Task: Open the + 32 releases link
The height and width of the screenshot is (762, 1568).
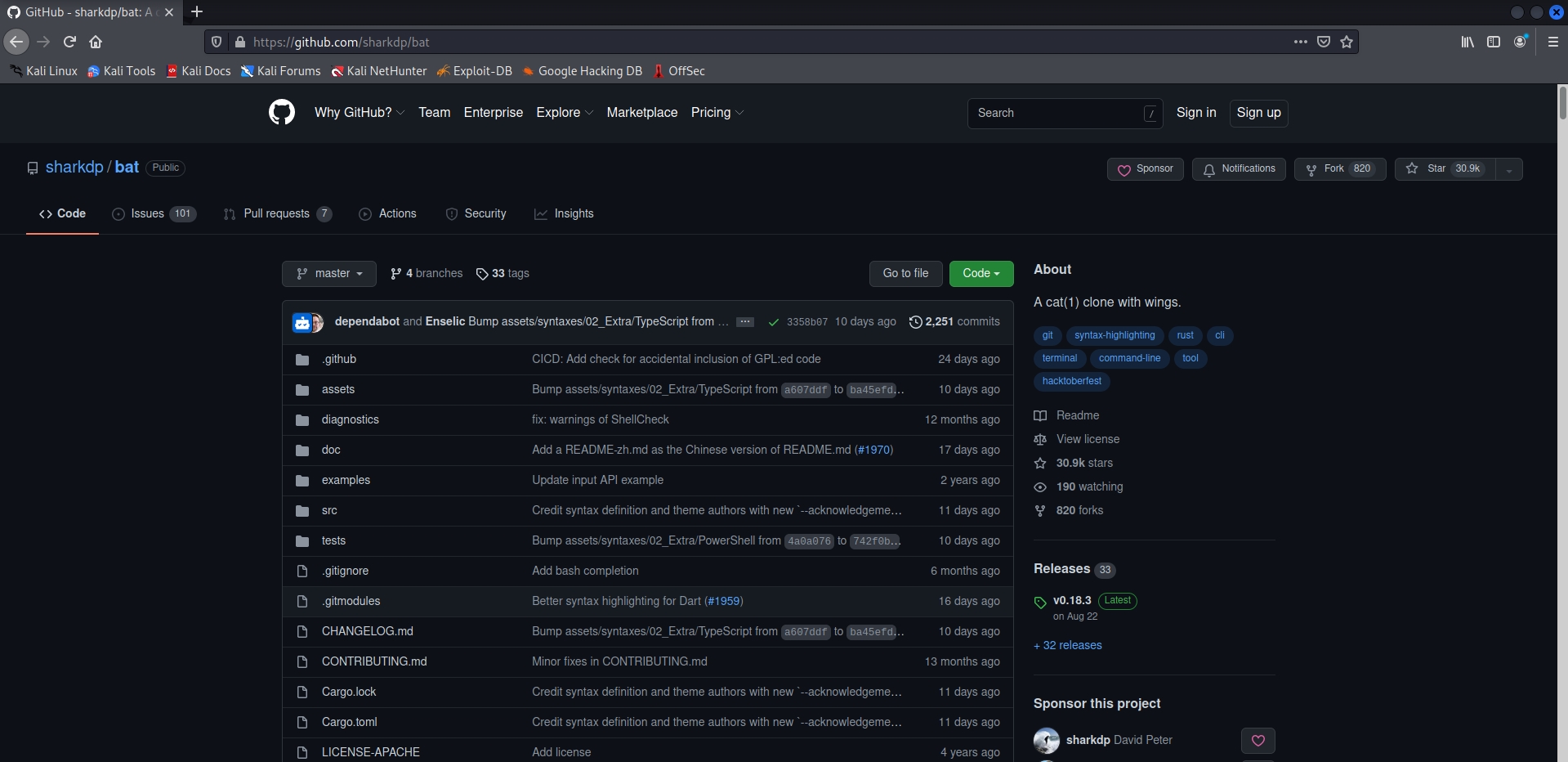Action: (1068, 646)
